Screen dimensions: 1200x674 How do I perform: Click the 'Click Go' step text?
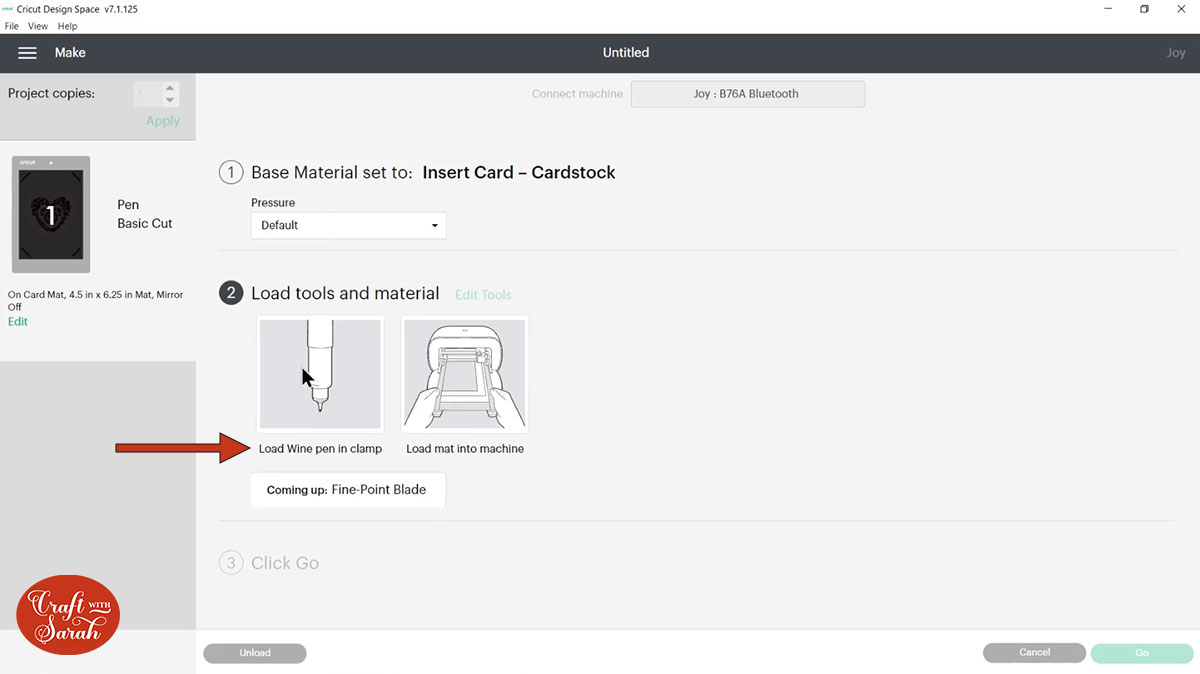click(x=285, y=563)
